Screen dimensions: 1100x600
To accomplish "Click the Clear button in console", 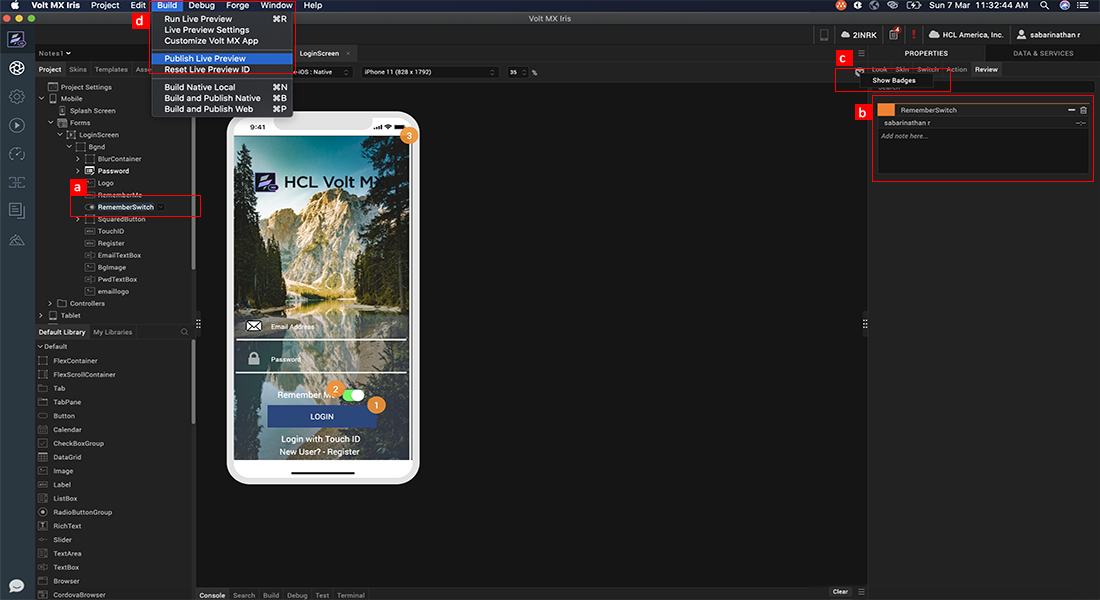I will point(840,592).
